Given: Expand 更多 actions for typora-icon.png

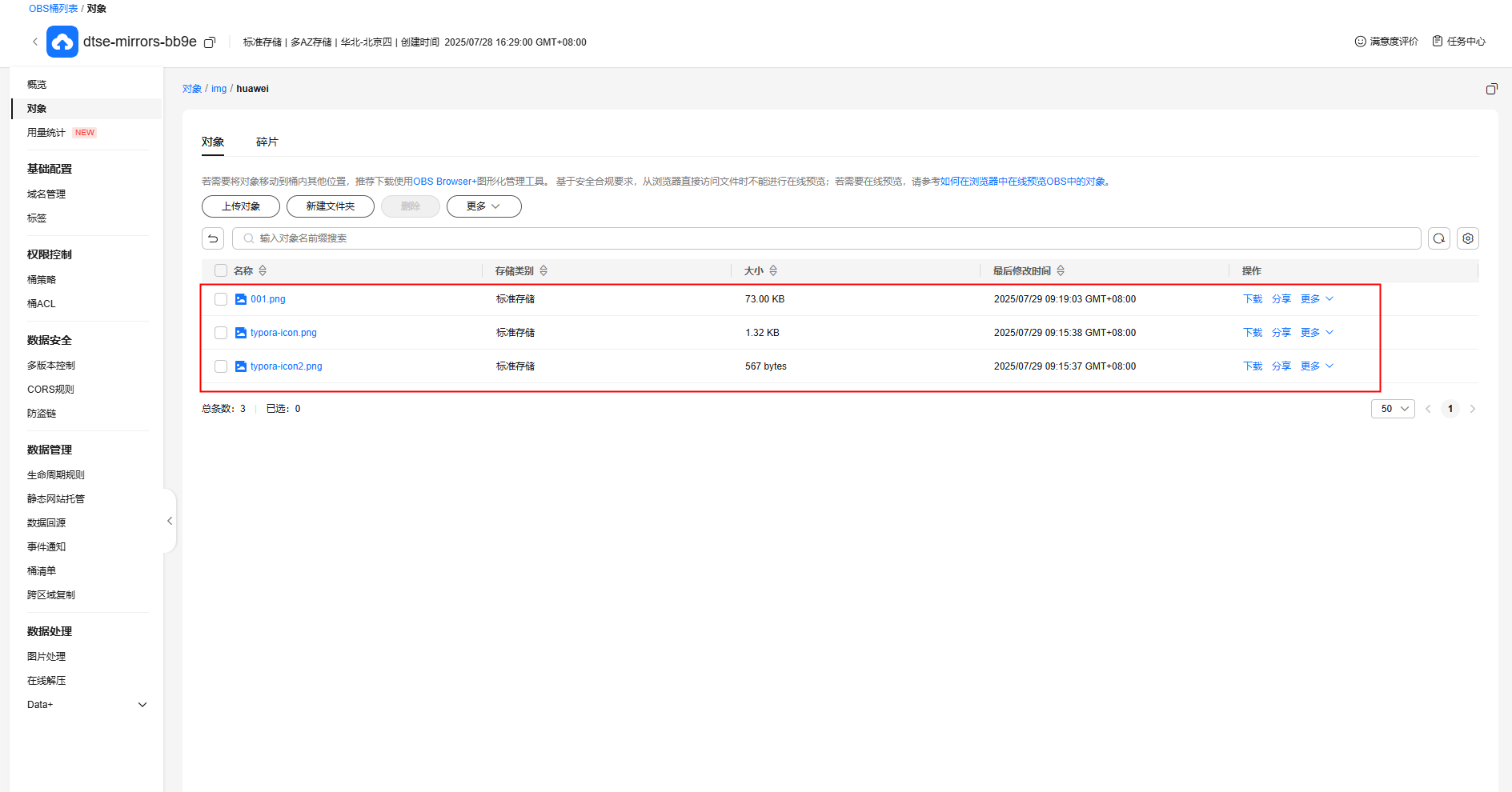Looking at the screenshot, I should 1317,333.
